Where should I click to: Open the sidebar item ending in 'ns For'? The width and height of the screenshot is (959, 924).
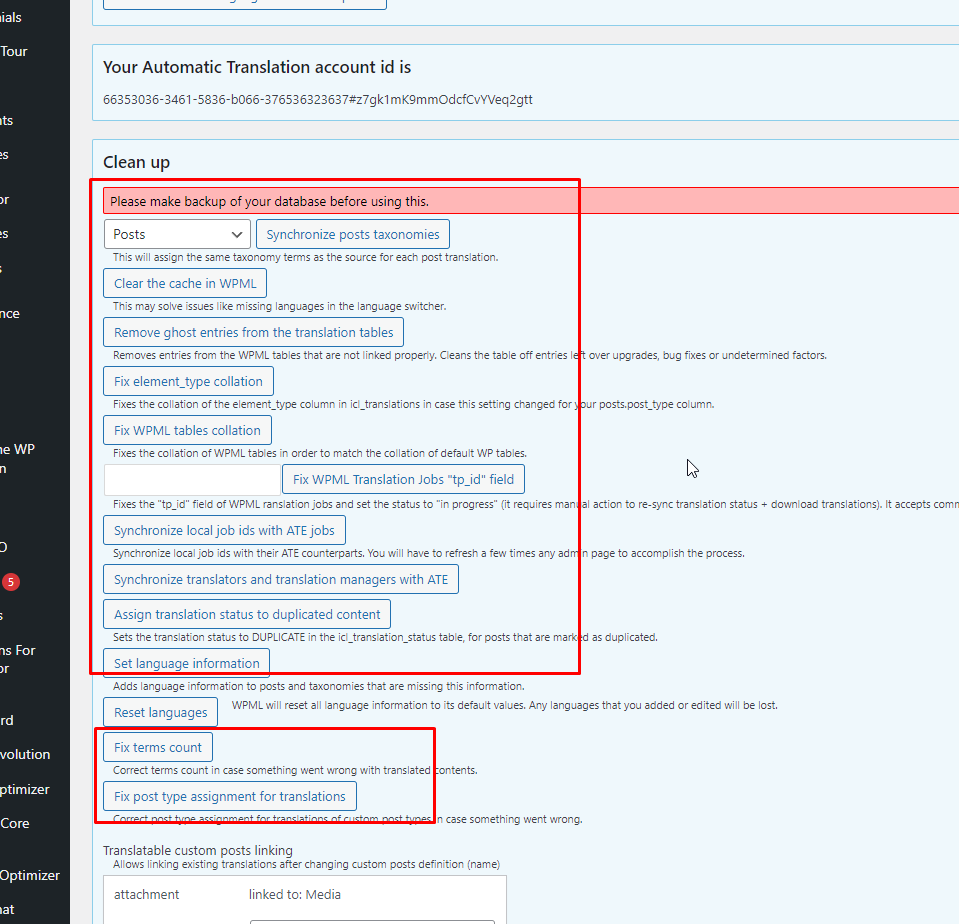[18, 659]
